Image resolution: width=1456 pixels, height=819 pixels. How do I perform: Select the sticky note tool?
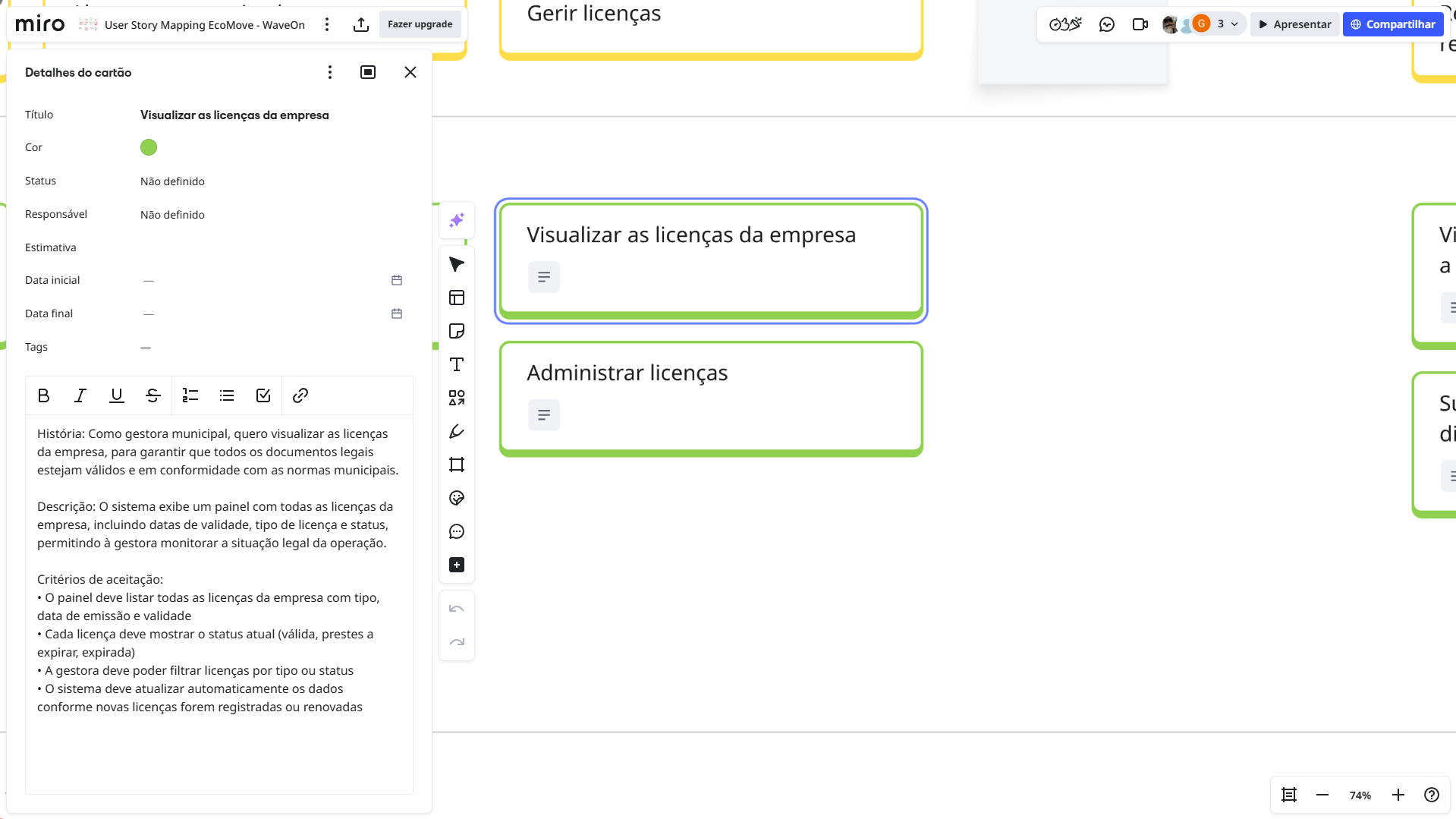456,331
